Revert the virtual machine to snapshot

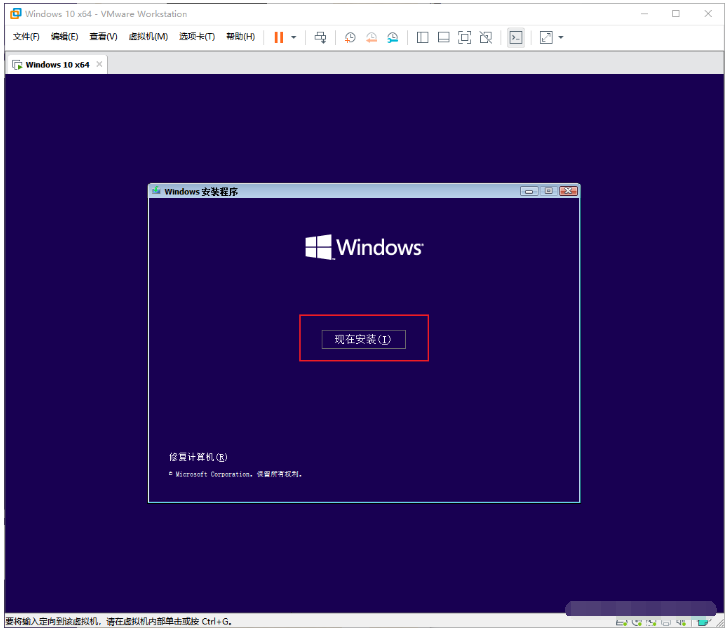coord(371,37)
